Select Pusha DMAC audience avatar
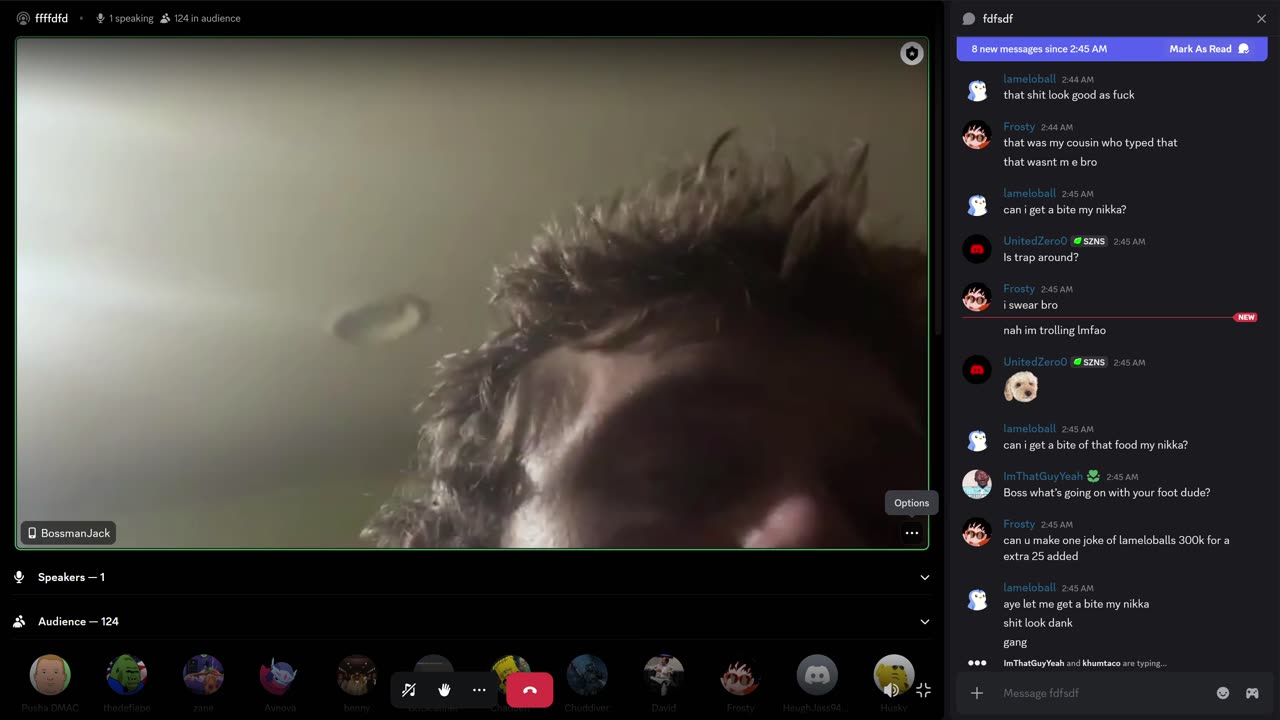This screenshot has height=720, width=1280. [50, 675]
